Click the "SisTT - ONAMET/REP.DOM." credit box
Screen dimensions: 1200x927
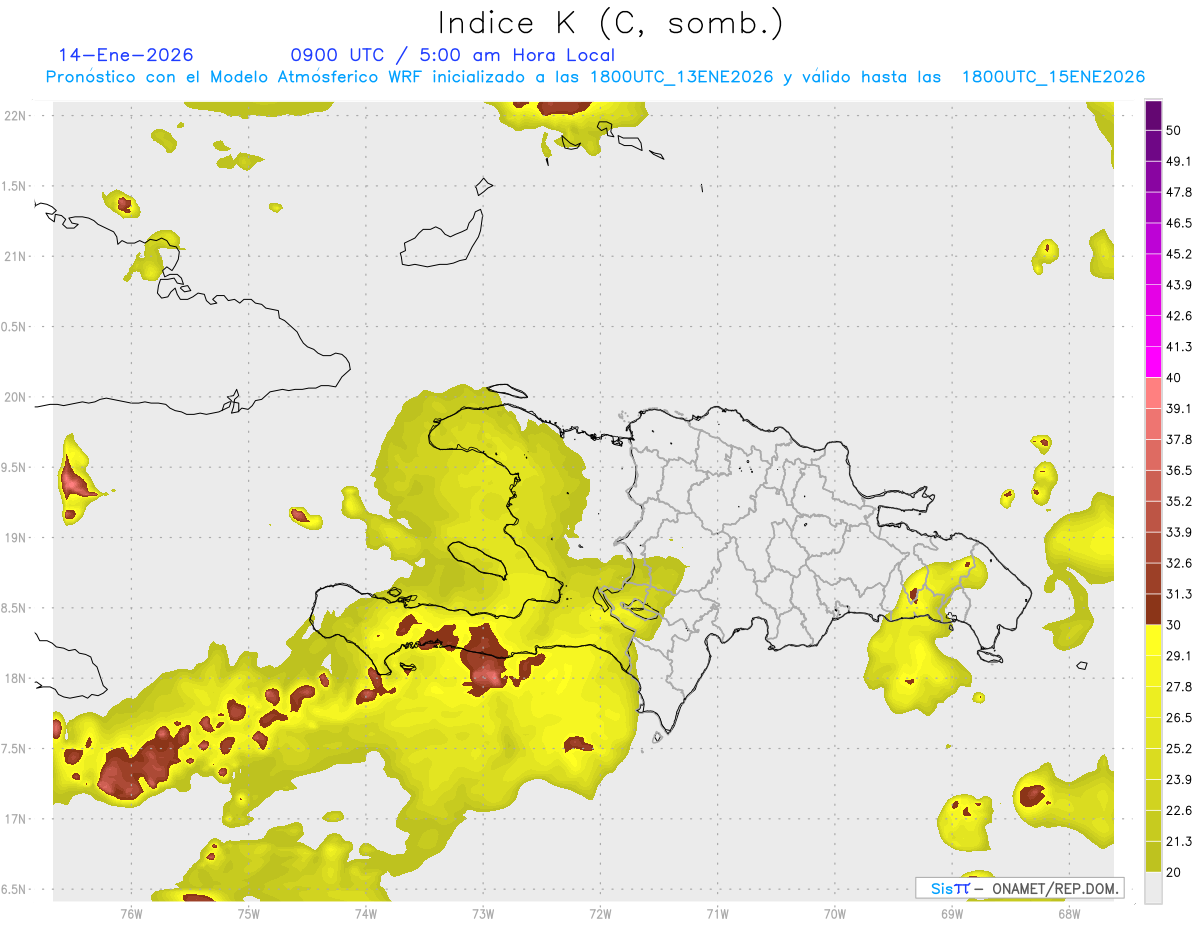1020,888
